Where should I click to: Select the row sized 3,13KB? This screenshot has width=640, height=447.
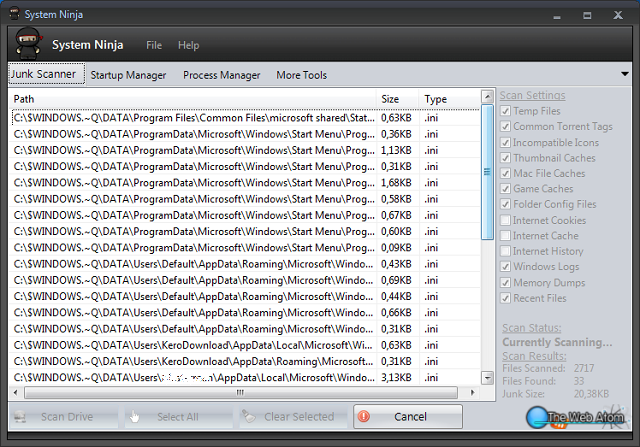(x=245, y=378)
